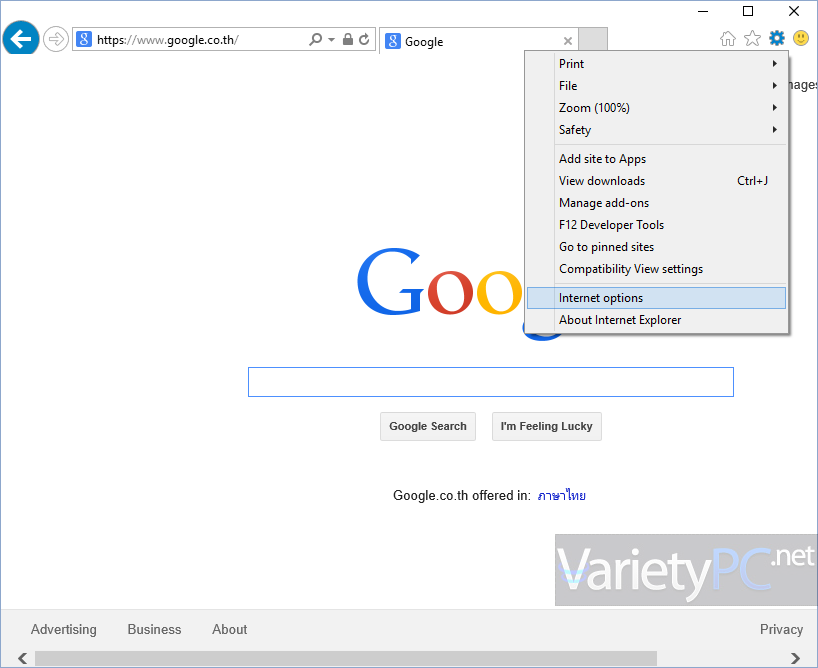This screenshot has height=668, width=818.
Task: Expand the Print submenu
Action: pyautogui.click(x=656, y=64)
